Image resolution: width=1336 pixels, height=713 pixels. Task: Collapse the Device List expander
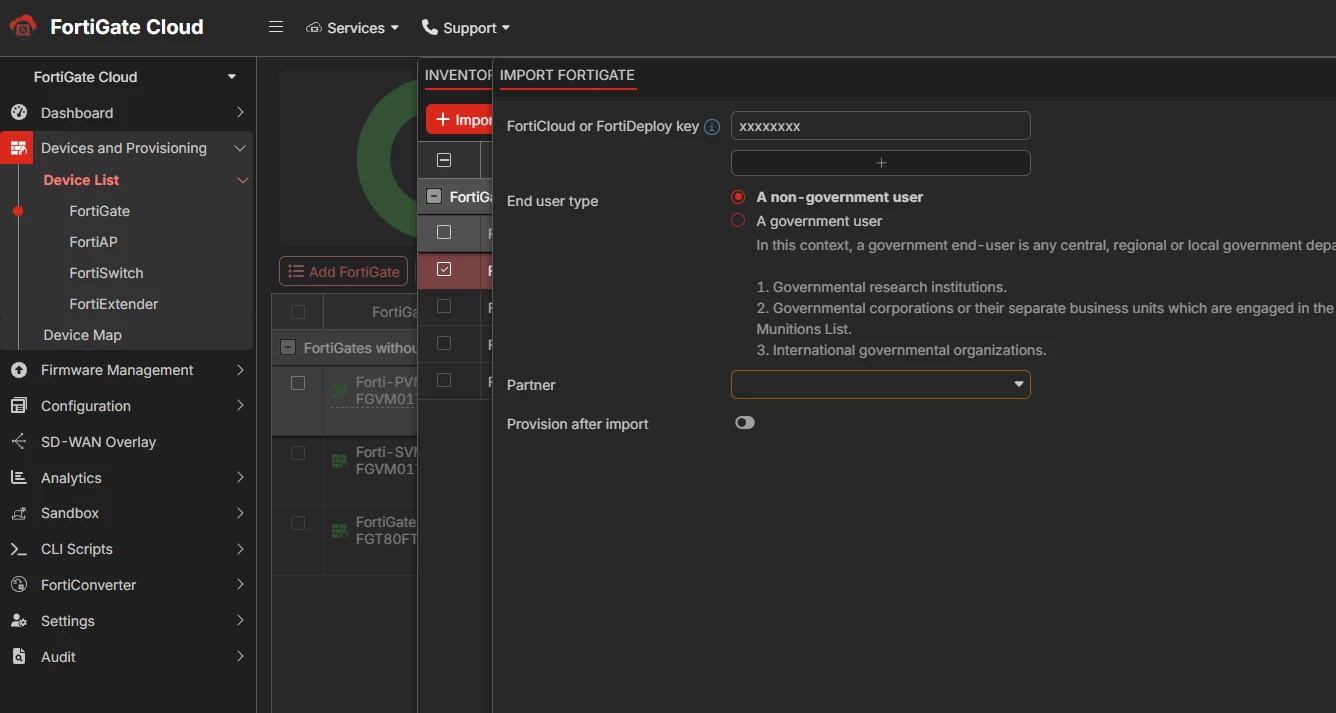[x=242, y=181]
